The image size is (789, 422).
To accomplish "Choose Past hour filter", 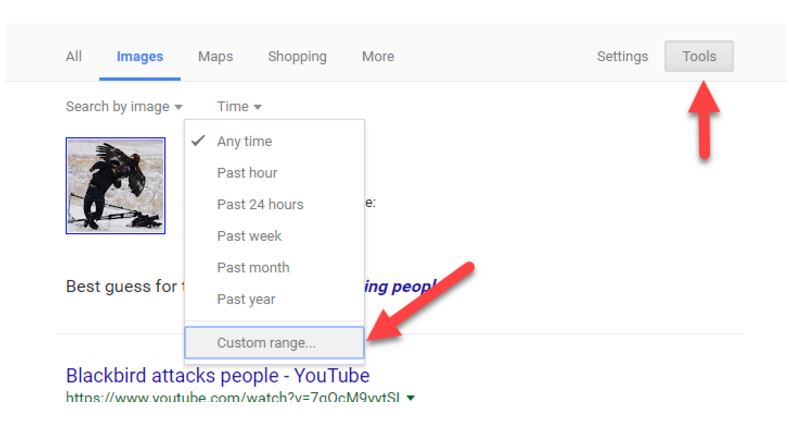I will pos(247,173).
